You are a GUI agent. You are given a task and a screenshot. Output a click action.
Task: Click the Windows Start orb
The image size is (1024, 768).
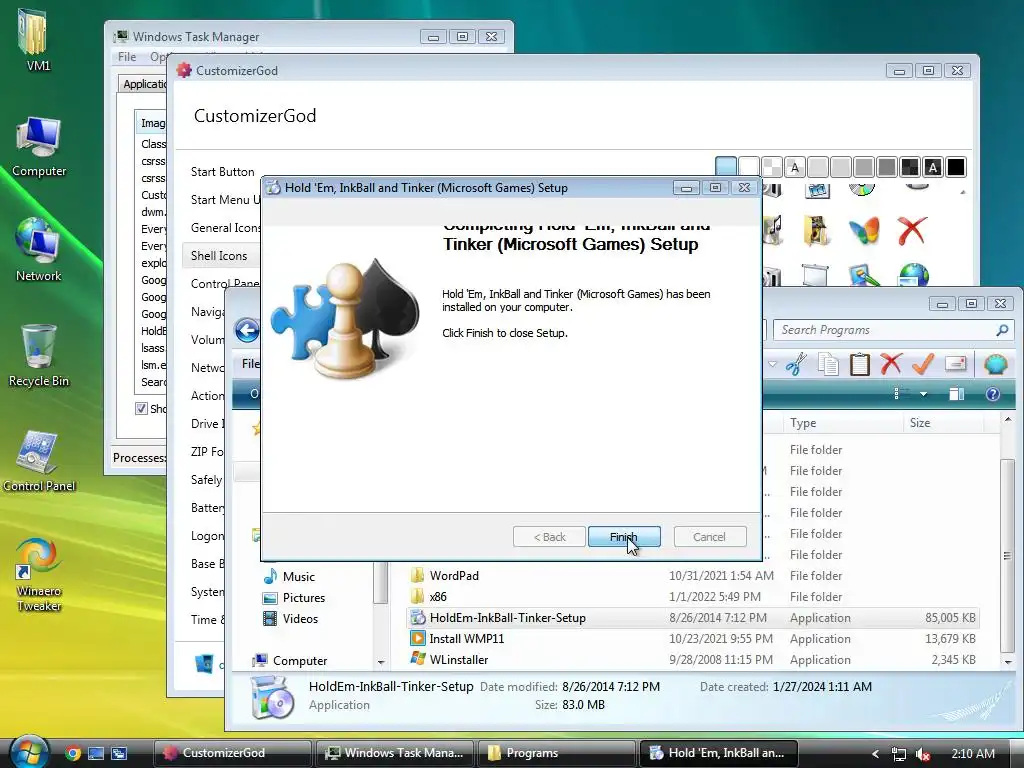28,751
